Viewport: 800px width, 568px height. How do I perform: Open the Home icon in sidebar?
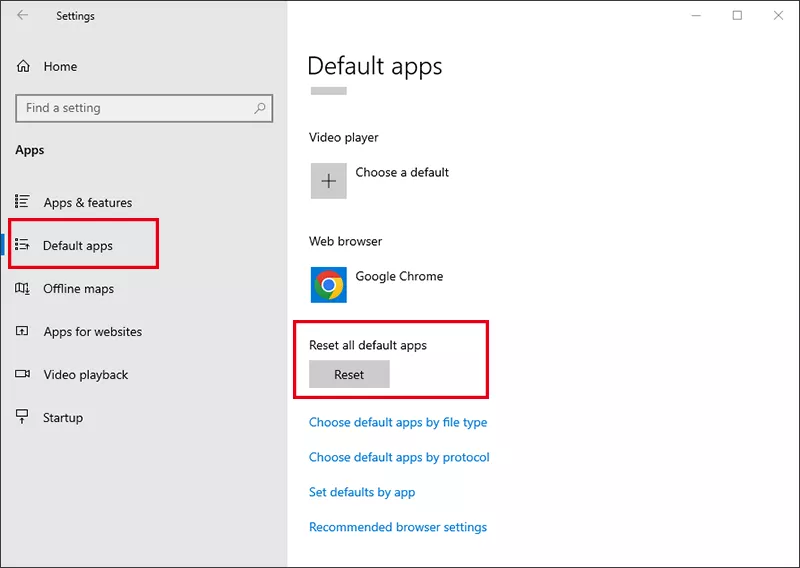coord(23,66)
